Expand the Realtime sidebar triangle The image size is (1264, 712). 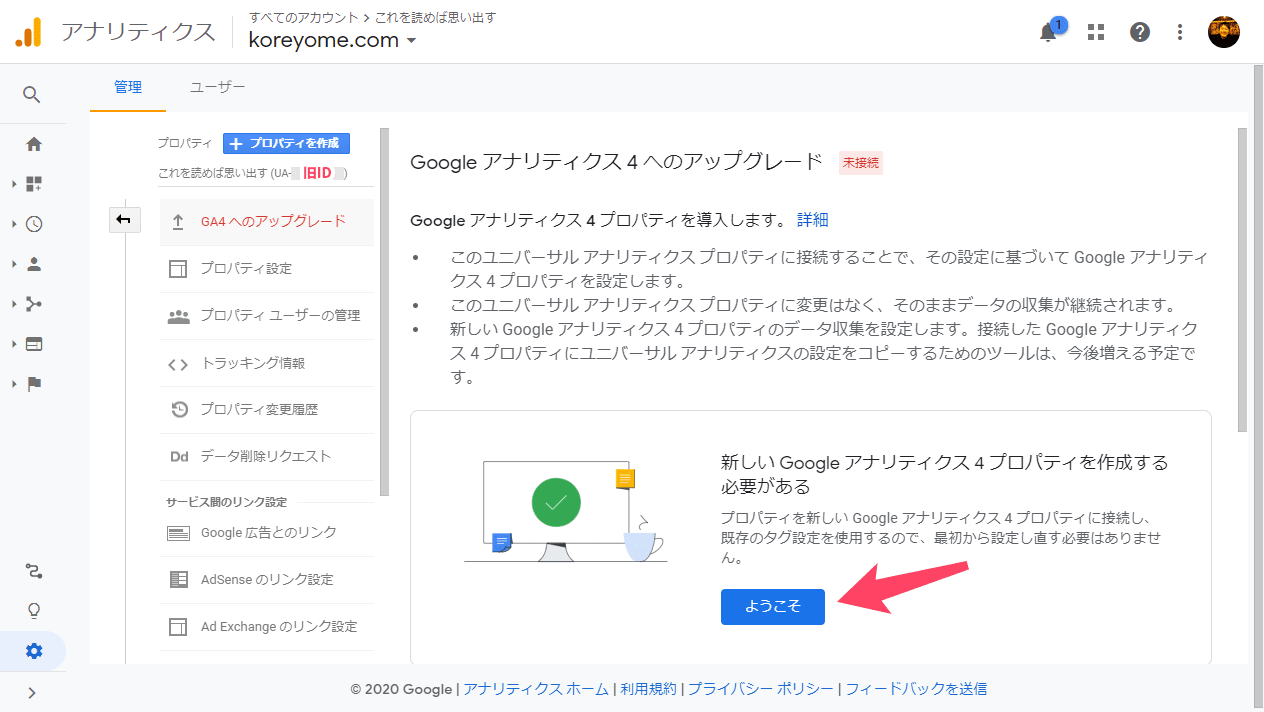14,224
